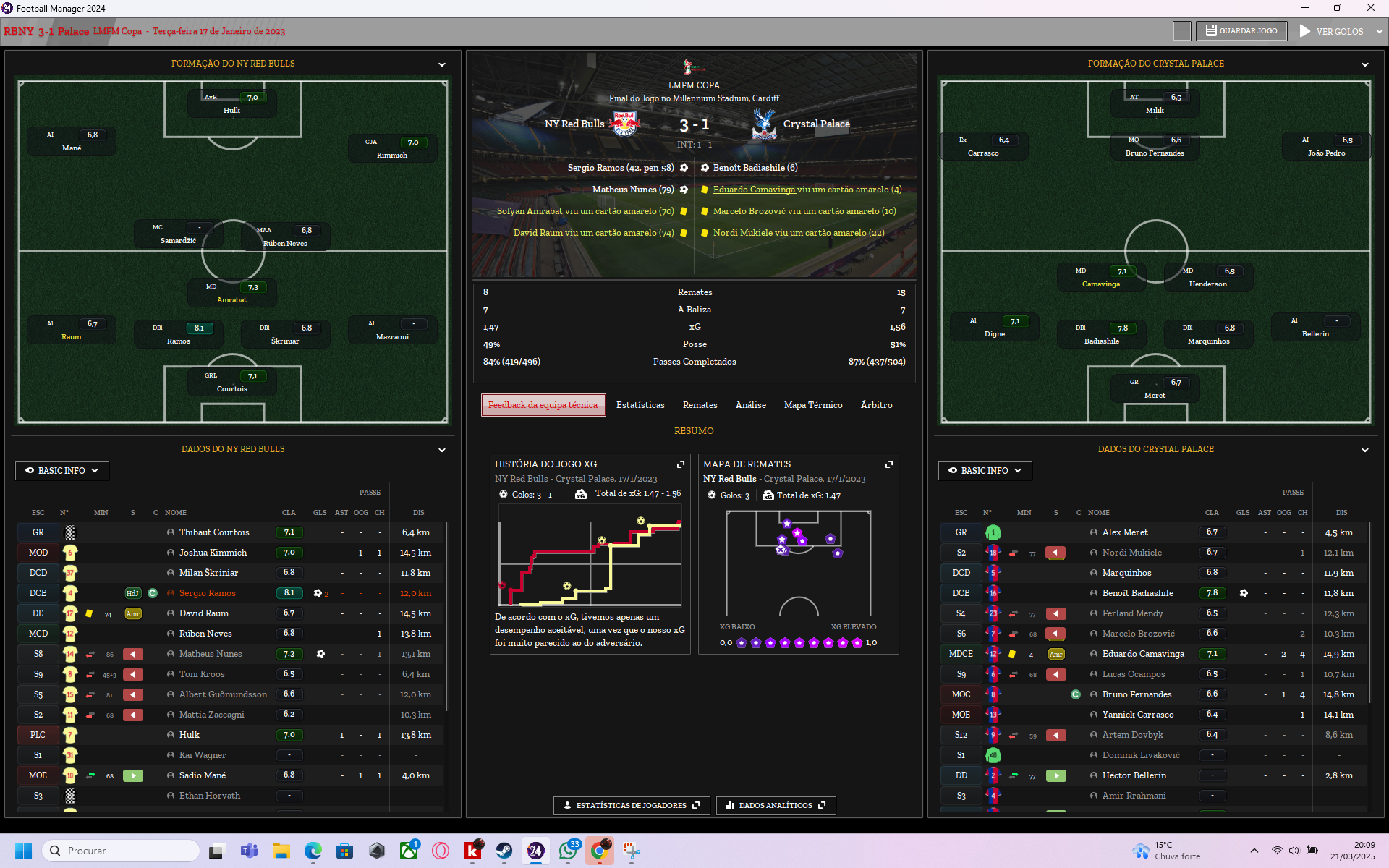Open dropdown arrow next to Ver Golos
The height and width of the screenshot is (868, 1389).
1379,32
